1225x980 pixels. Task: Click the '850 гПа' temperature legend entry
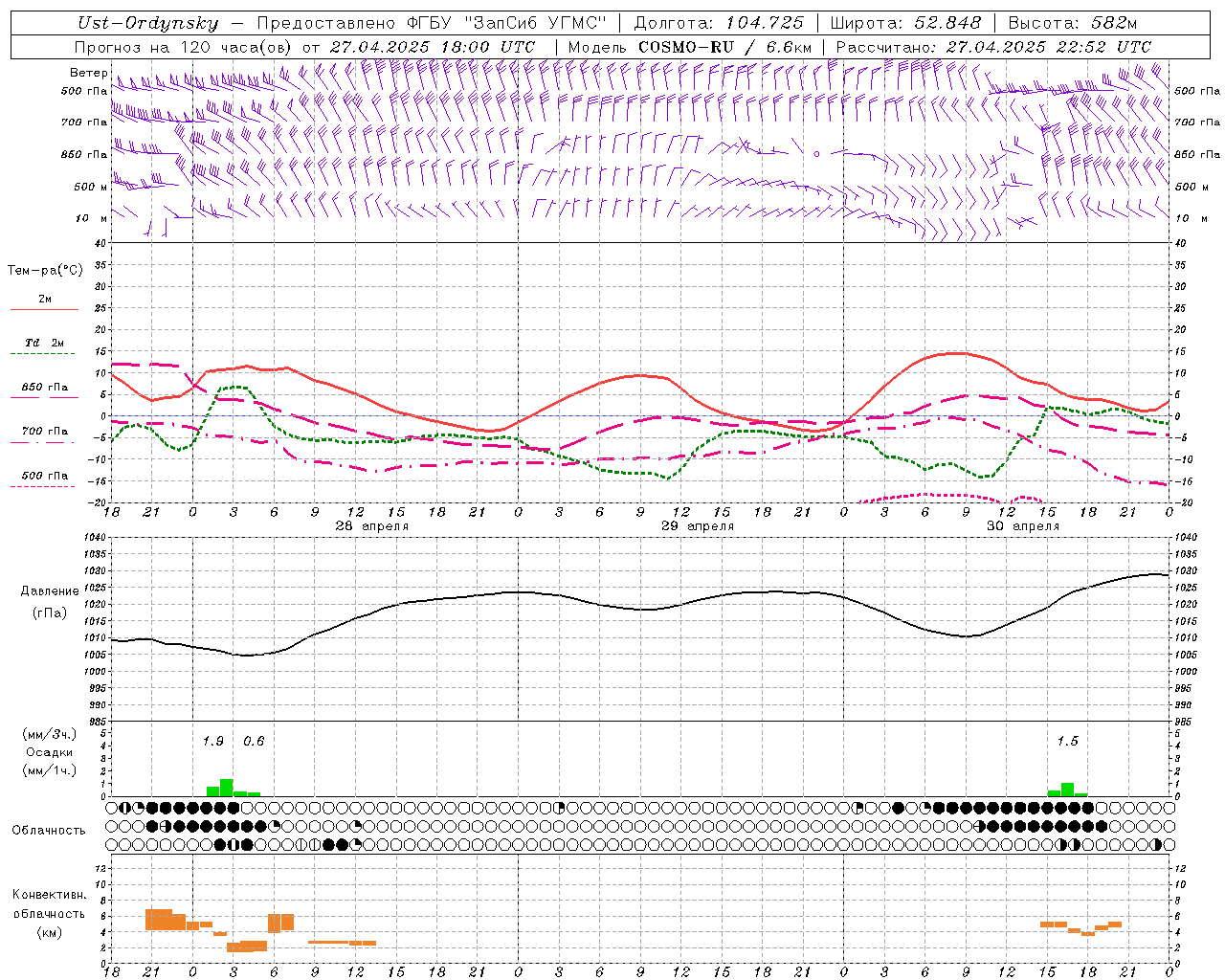45,388
